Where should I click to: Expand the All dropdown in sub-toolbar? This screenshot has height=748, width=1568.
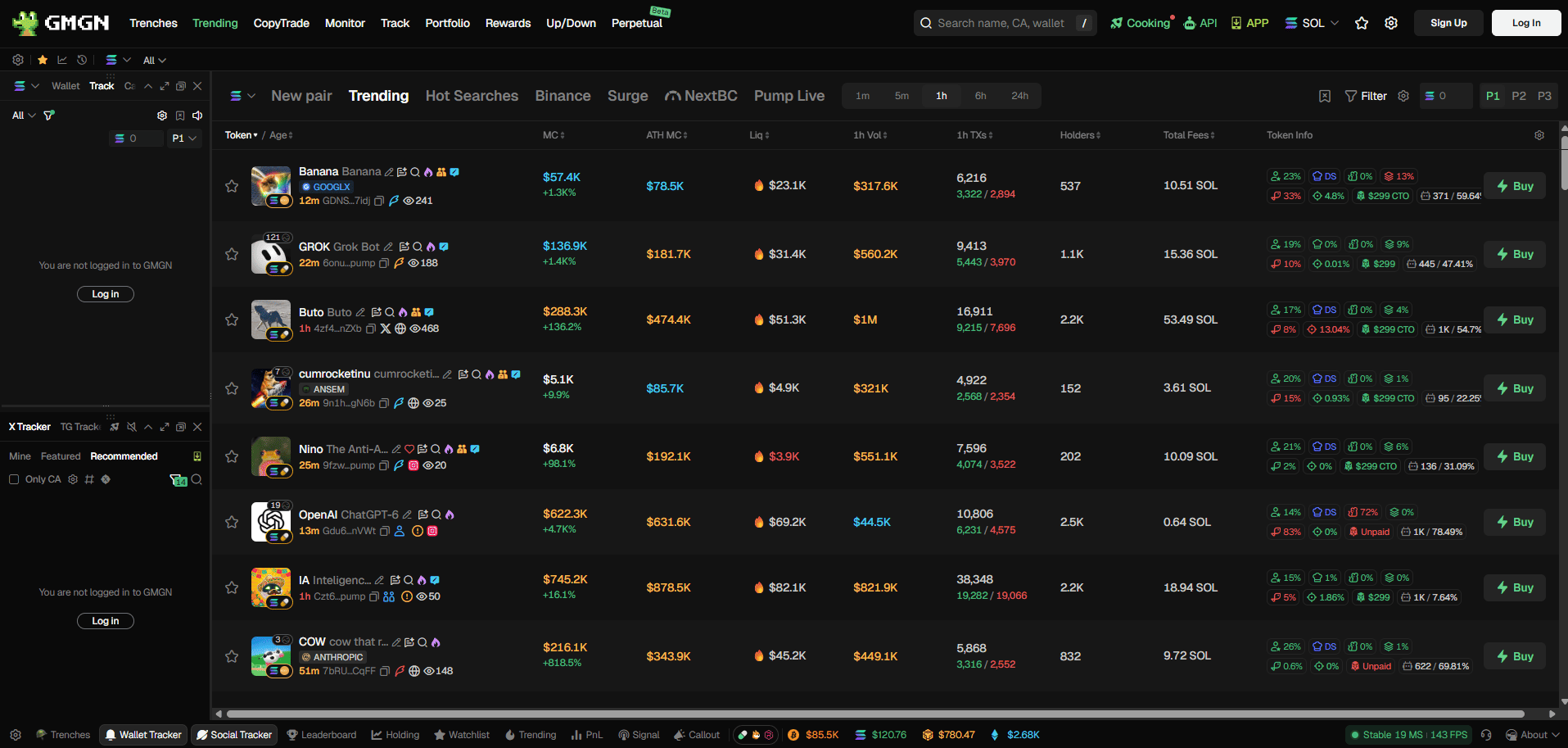(x=154, y=60)
